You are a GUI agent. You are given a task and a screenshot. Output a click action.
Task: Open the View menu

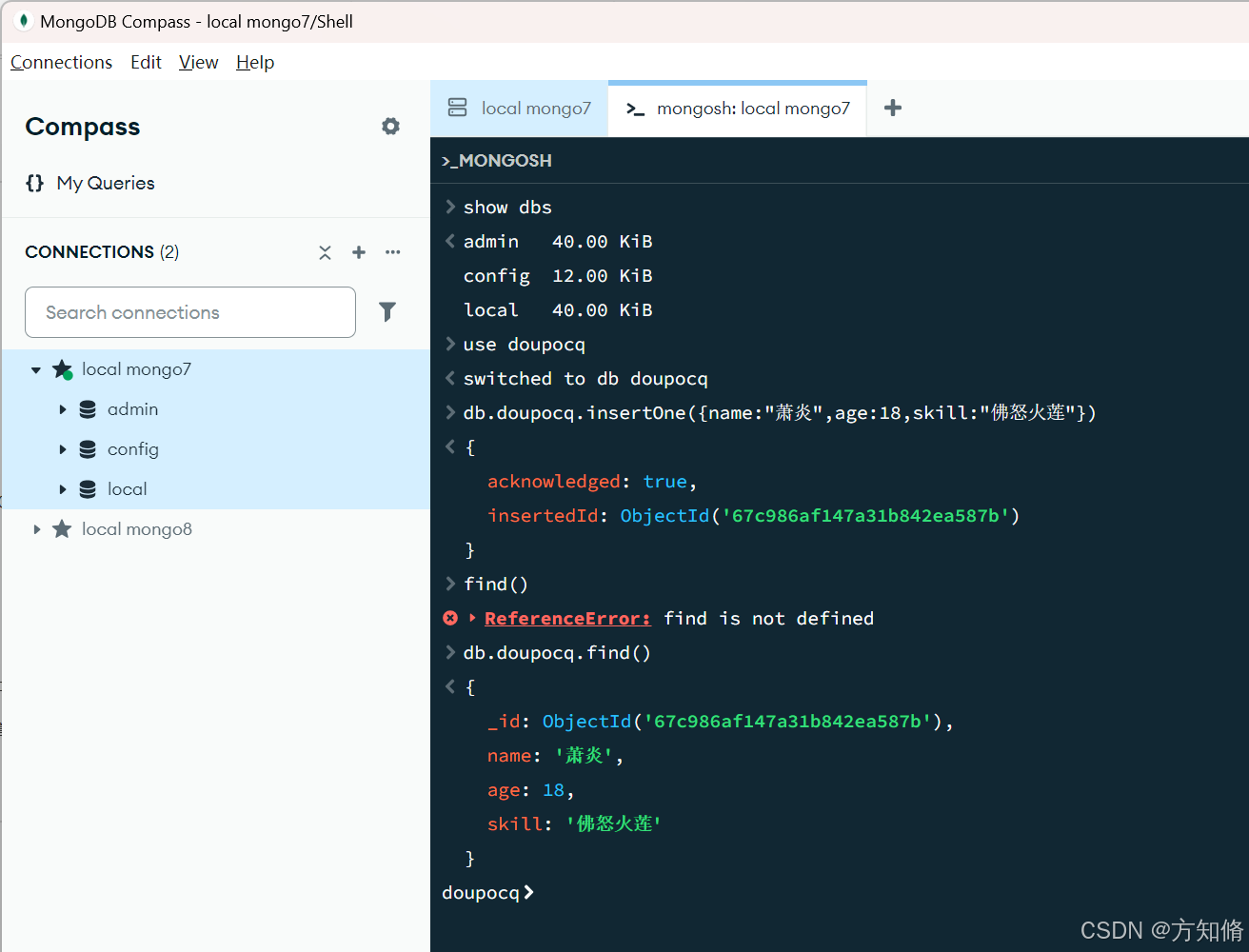(x=198, y=62)
